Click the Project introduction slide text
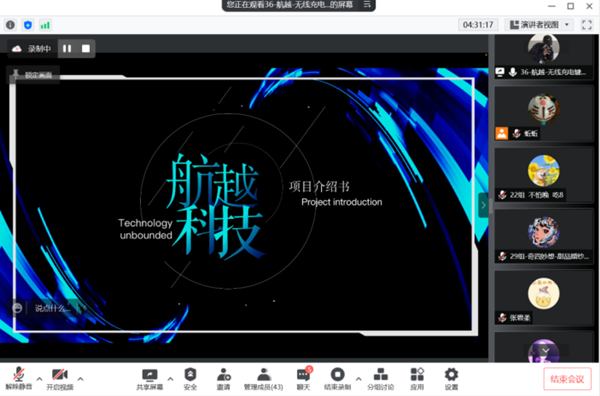This screenshot has height=396, width=600. [x=341, y=202]
